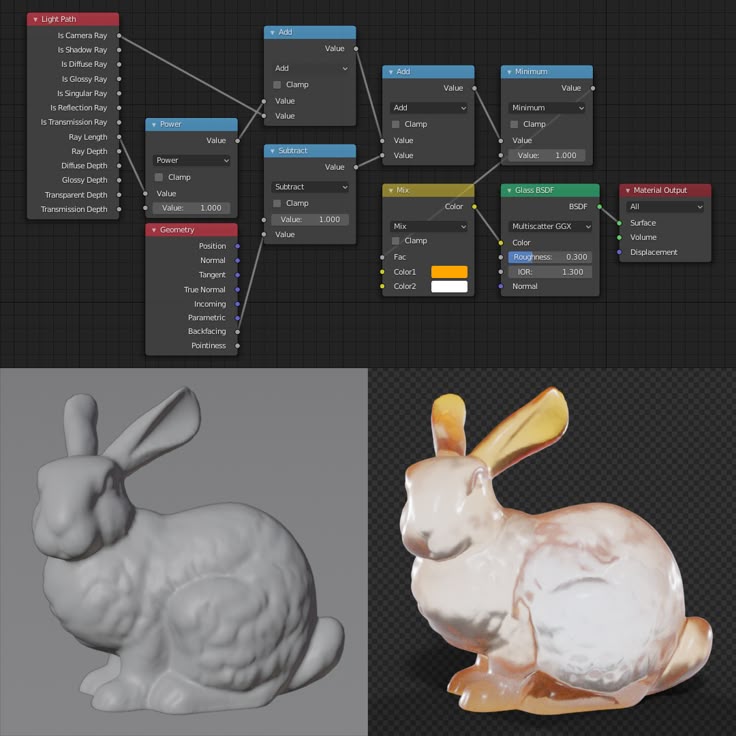Click the Transparent Depth output socket
Image resolution: width=736 pixels, height=736 pixels.
click(119, 195)
